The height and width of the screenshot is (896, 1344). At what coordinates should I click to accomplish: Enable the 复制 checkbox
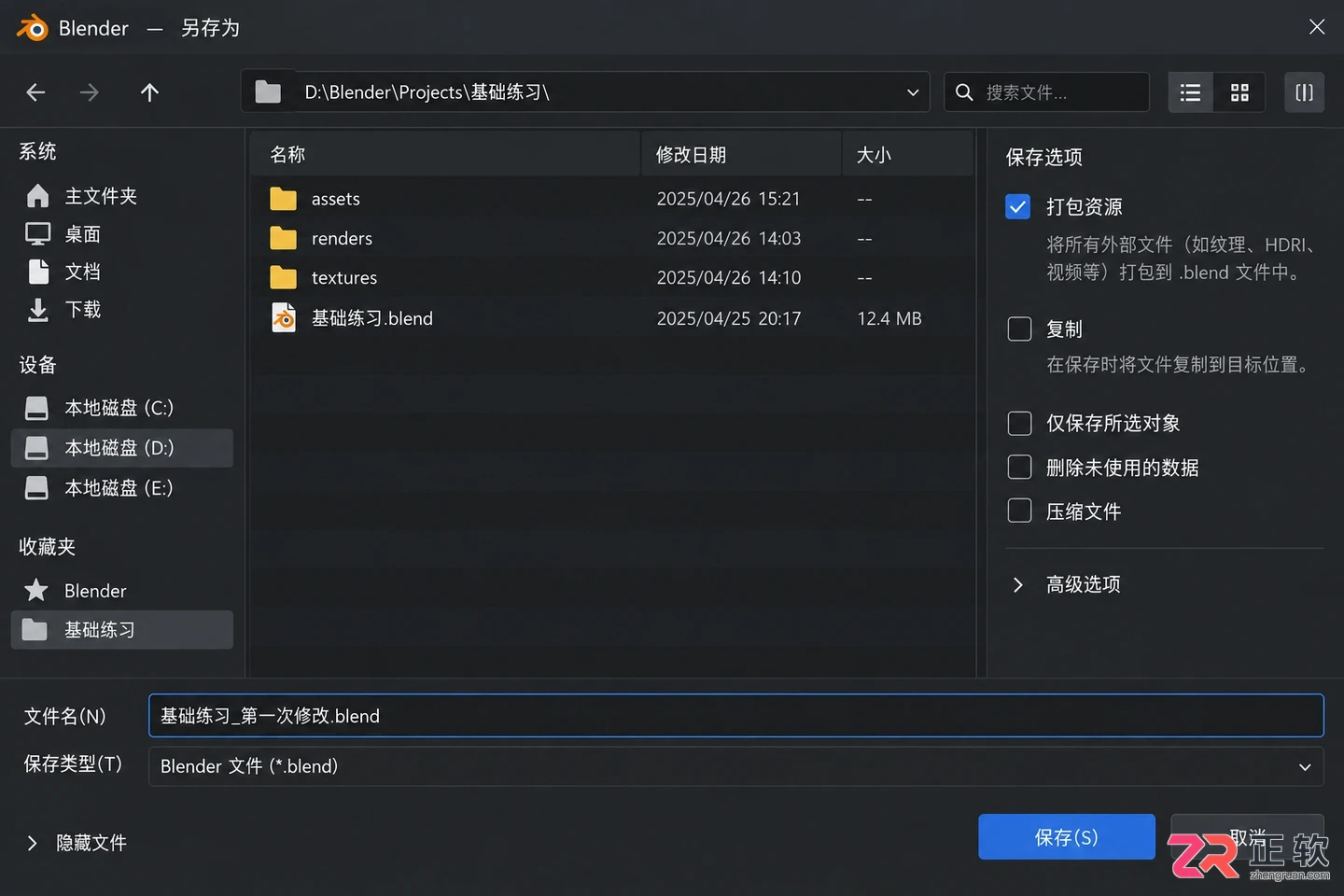[x=1019, y=329]
